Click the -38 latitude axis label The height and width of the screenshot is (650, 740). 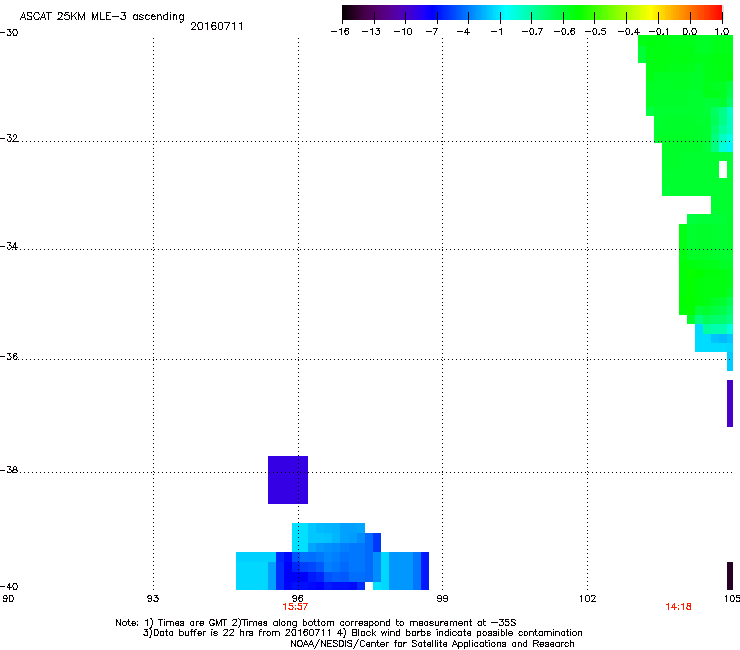tap(9, 470)
